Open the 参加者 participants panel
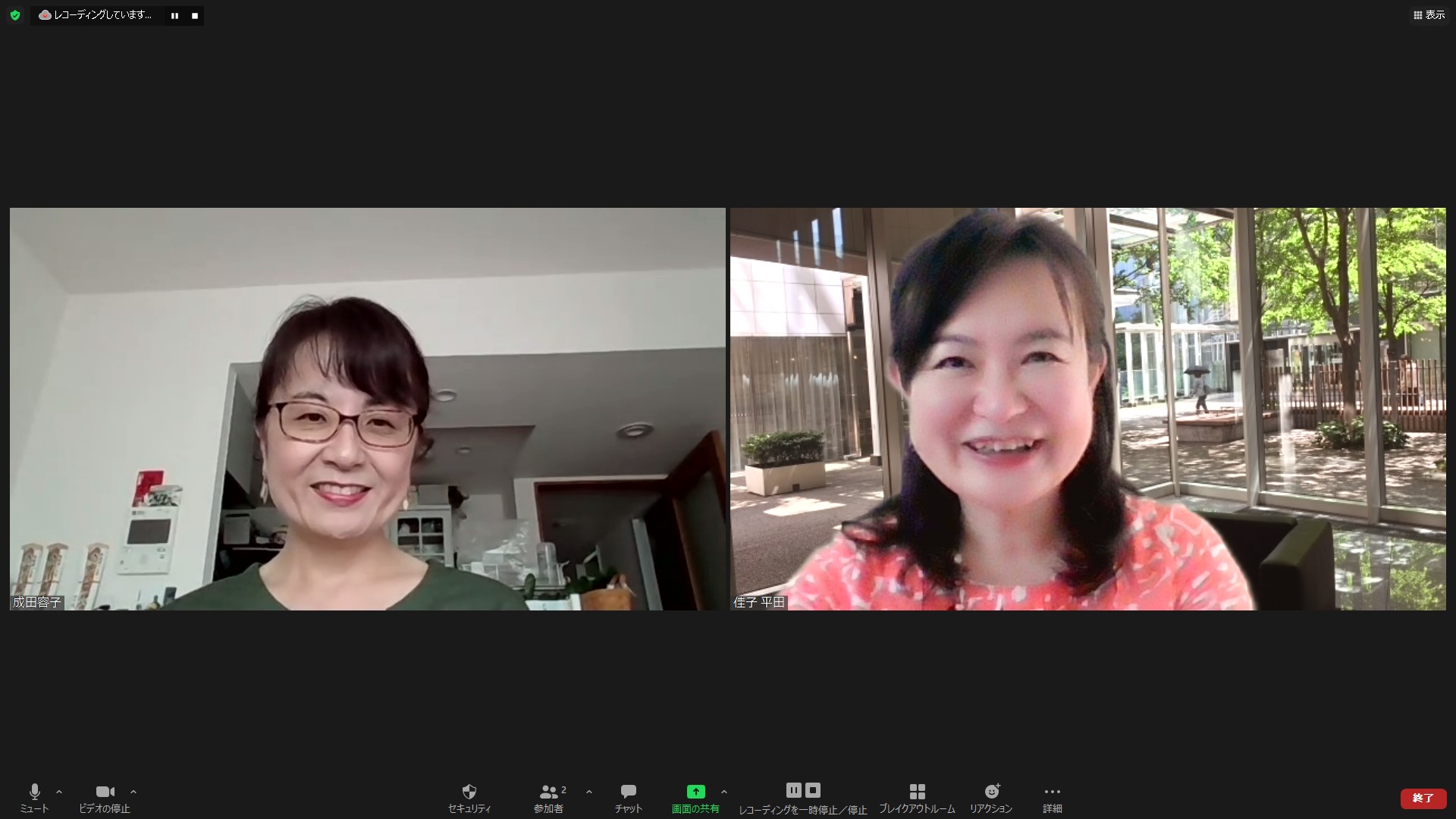 tap(549, 798)
